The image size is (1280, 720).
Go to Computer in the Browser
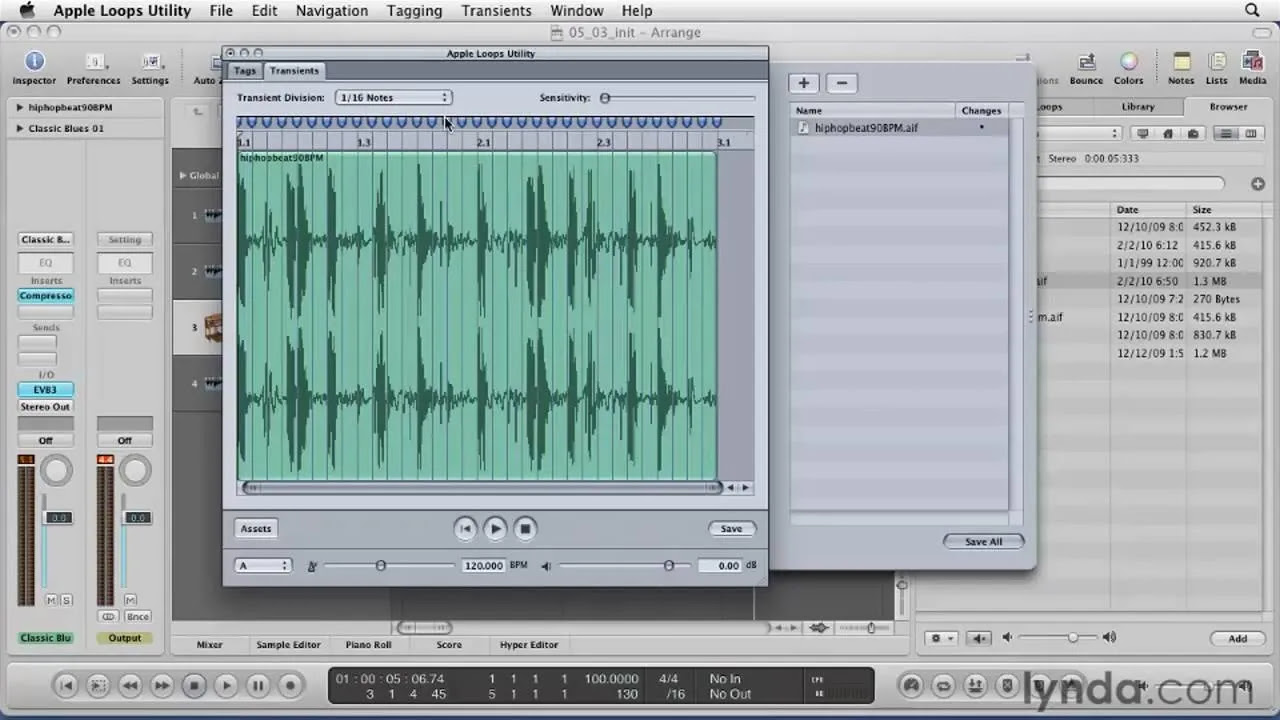tap(1144, 133)
